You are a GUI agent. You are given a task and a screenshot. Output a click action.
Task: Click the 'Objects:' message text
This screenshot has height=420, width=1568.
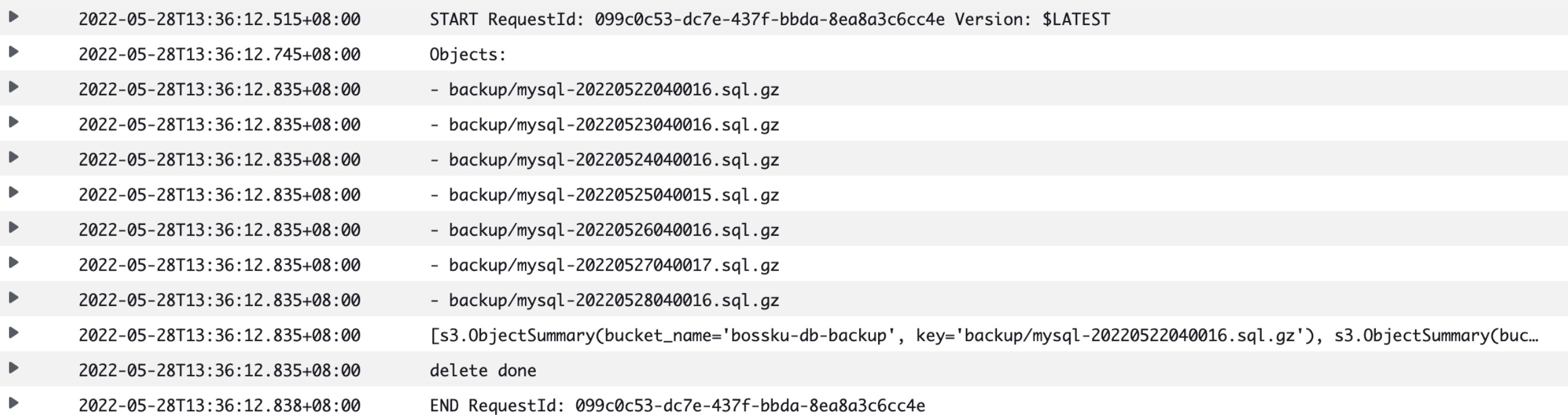[467, 55]
